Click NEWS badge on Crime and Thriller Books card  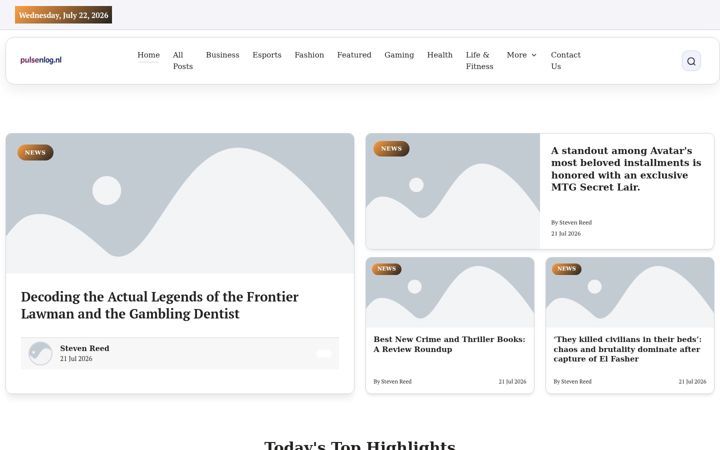[x=387, y=269]
